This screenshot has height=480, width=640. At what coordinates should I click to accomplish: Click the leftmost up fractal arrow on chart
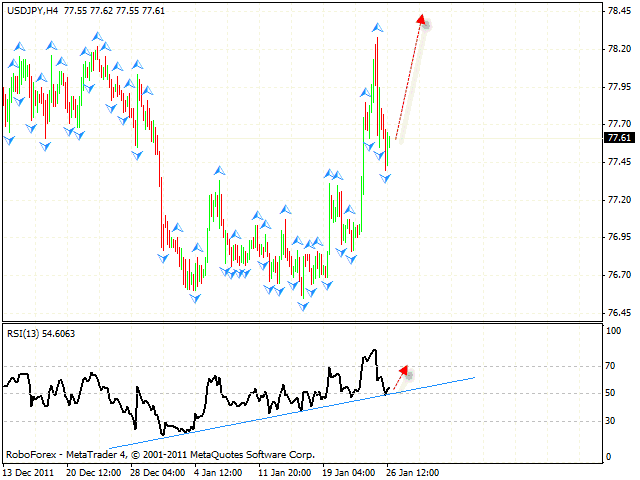tap(18, 45)
